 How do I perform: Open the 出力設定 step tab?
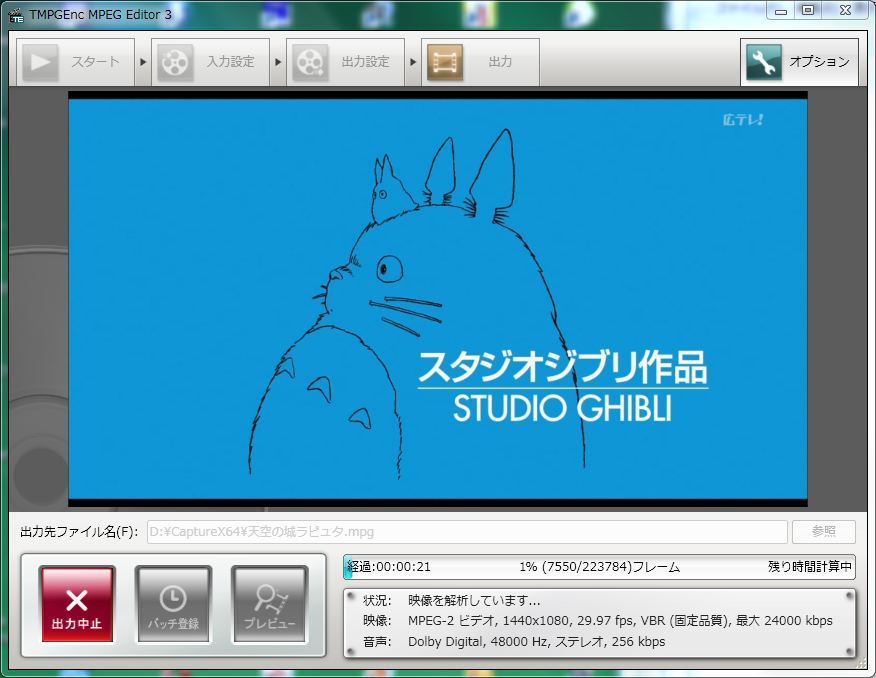345,62
